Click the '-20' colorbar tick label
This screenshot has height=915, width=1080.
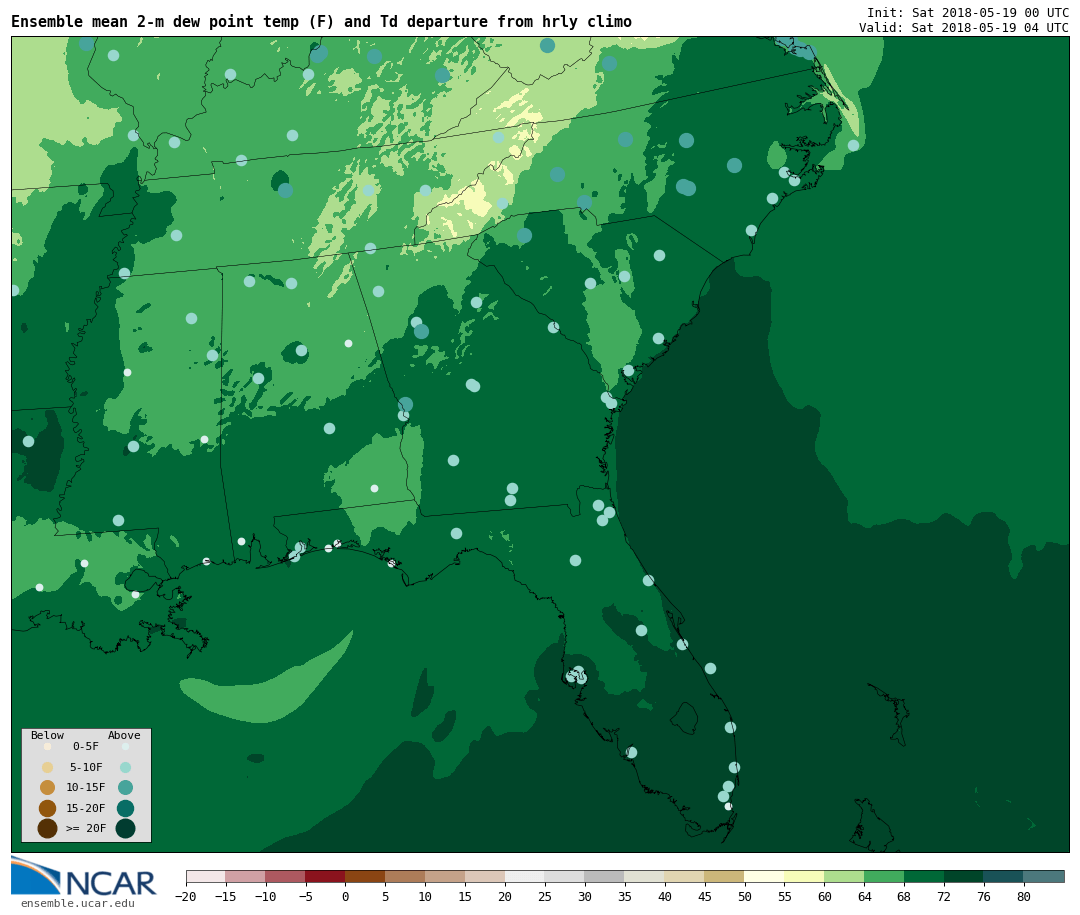(186, 896)
